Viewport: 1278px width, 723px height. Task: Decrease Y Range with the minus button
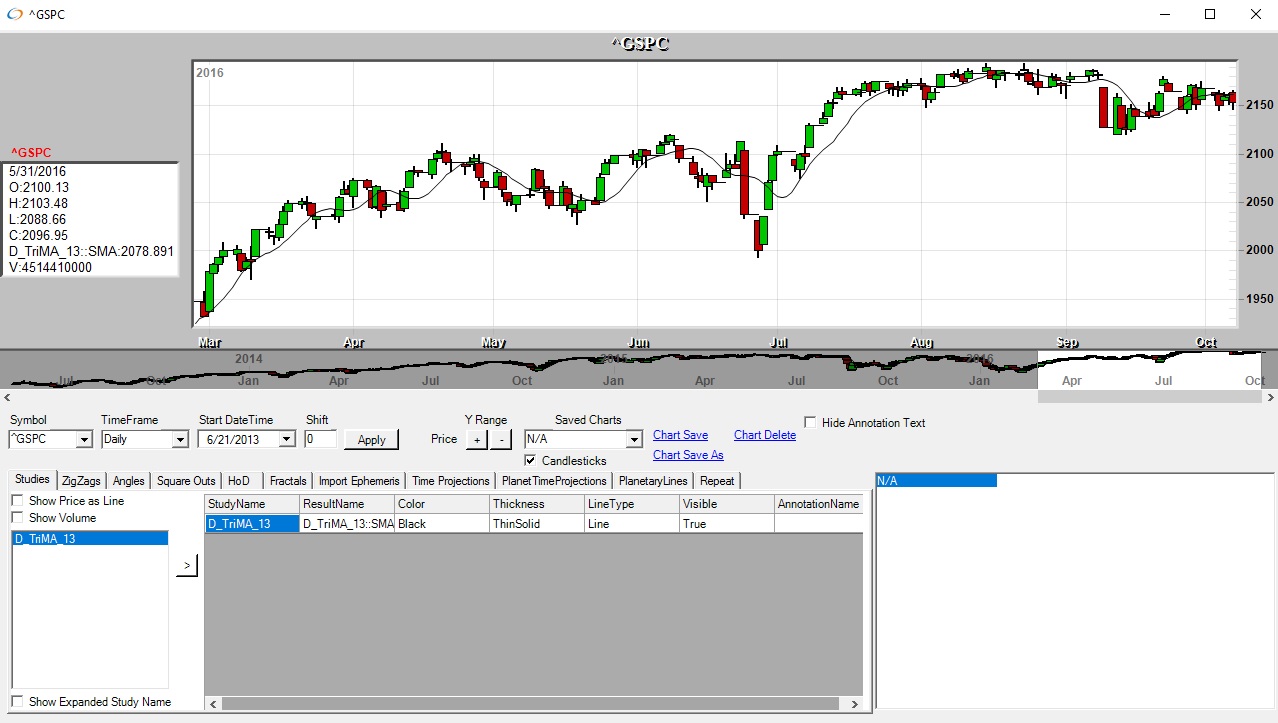(x=502, y=439)
